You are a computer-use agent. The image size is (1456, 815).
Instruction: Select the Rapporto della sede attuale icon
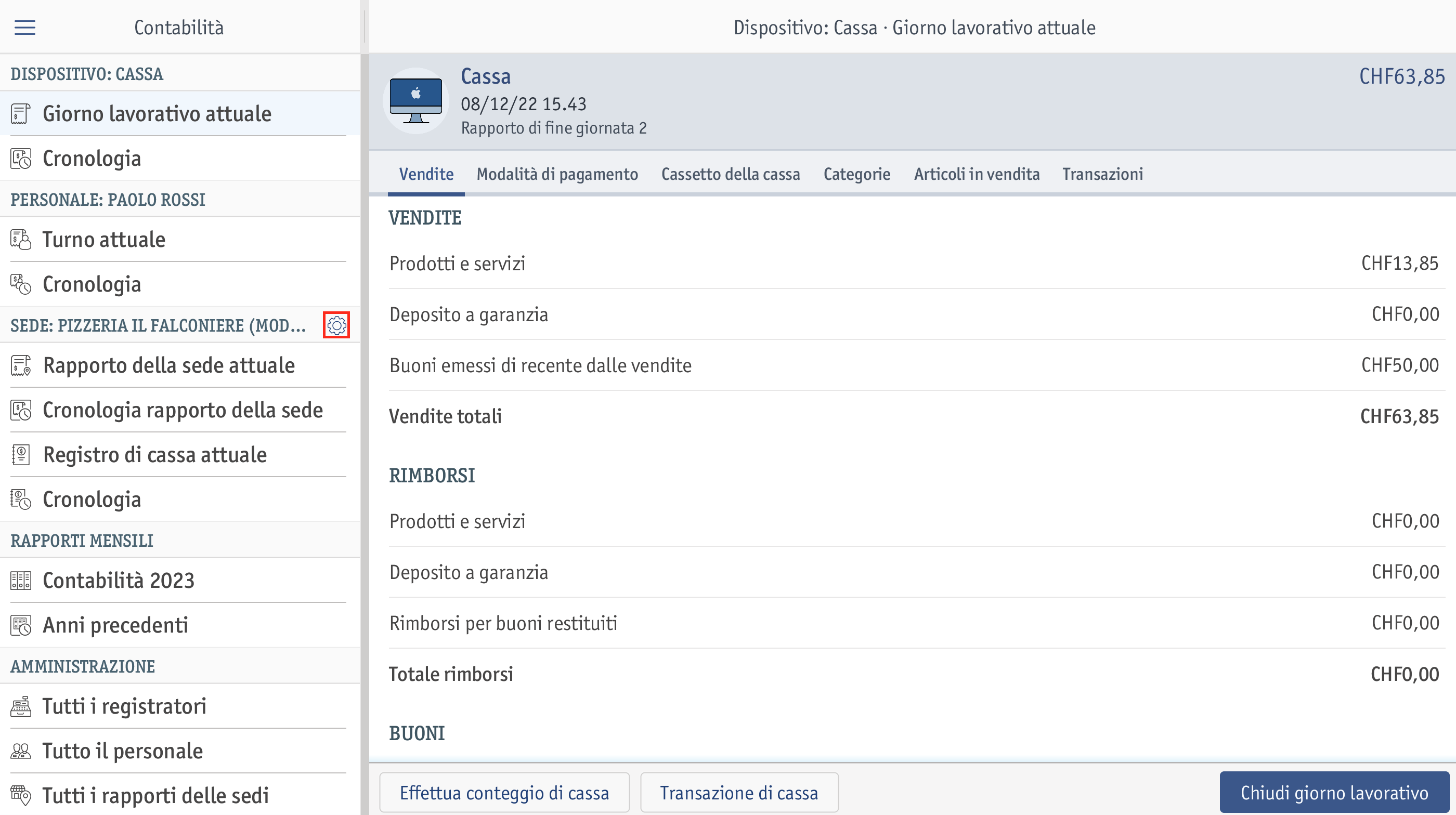click(x=21, y=365)
